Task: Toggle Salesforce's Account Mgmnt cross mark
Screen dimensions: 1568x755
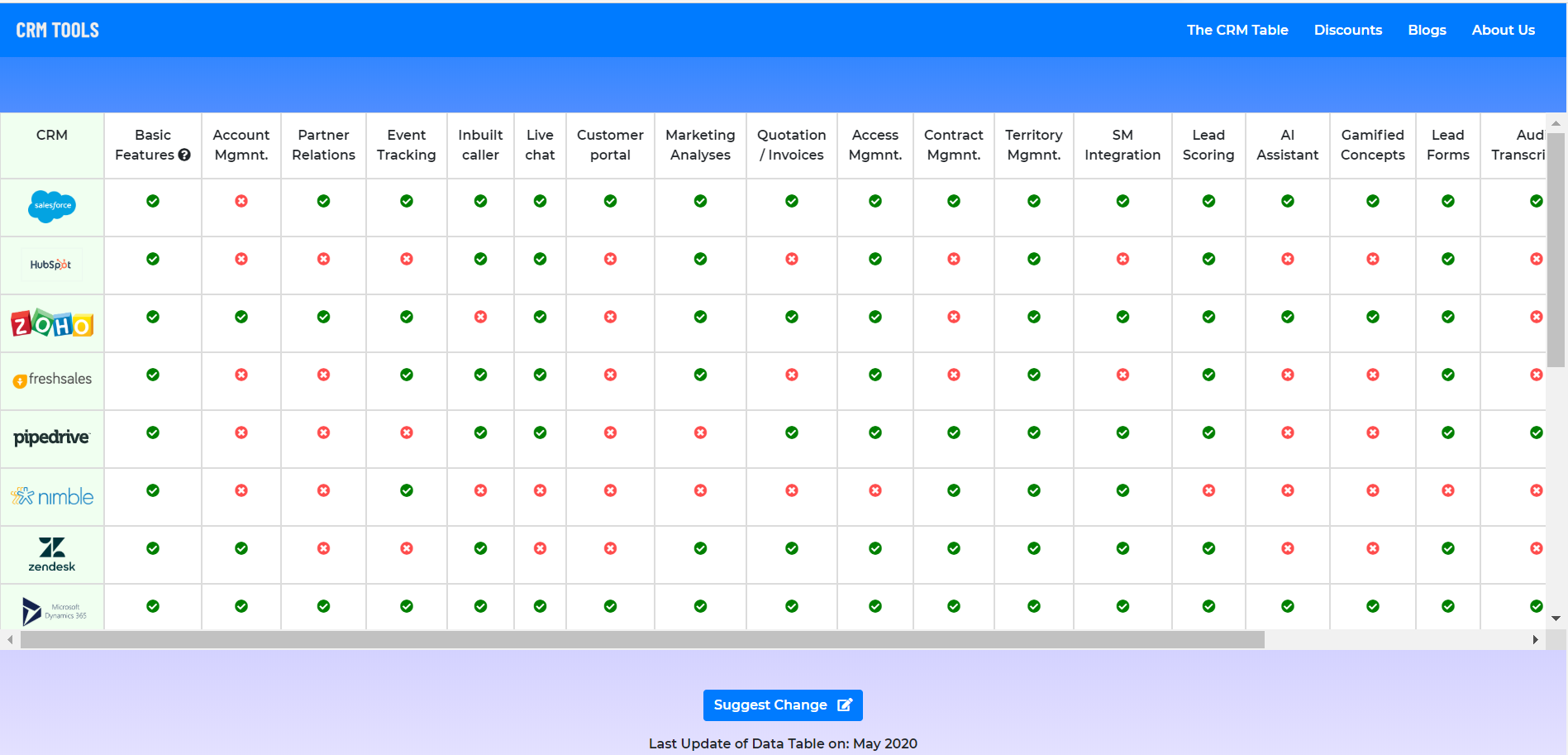Action: tap(241, 200)
